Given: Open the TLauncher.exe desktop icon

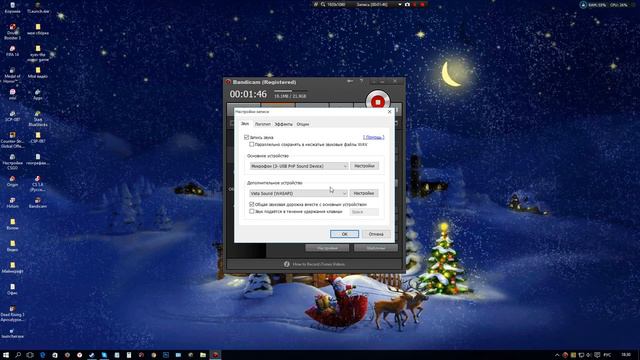Looking at the screenshot, I should (x=38, y=7).
